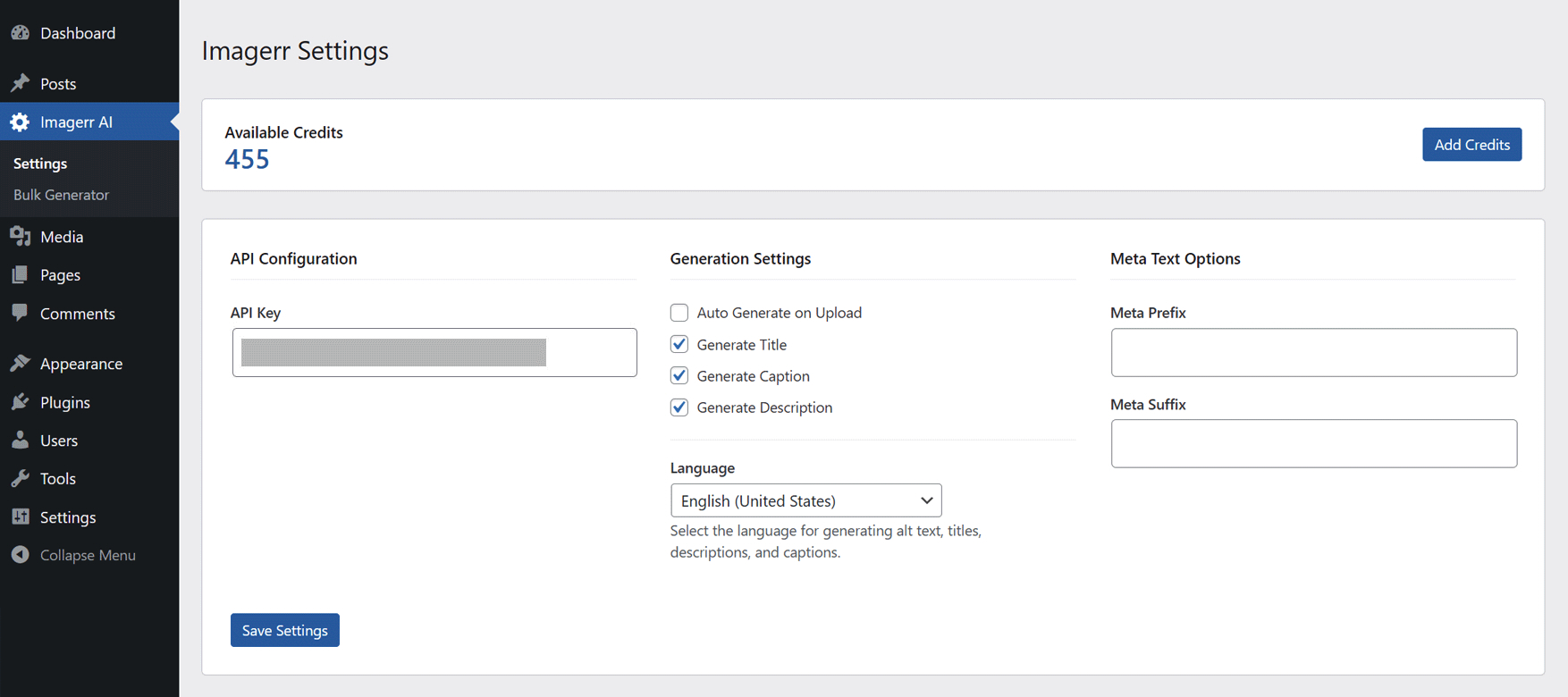The height and width of the screenshot is (697, 1568).
Task: Click the API Configuration heading
Action: 293,258
